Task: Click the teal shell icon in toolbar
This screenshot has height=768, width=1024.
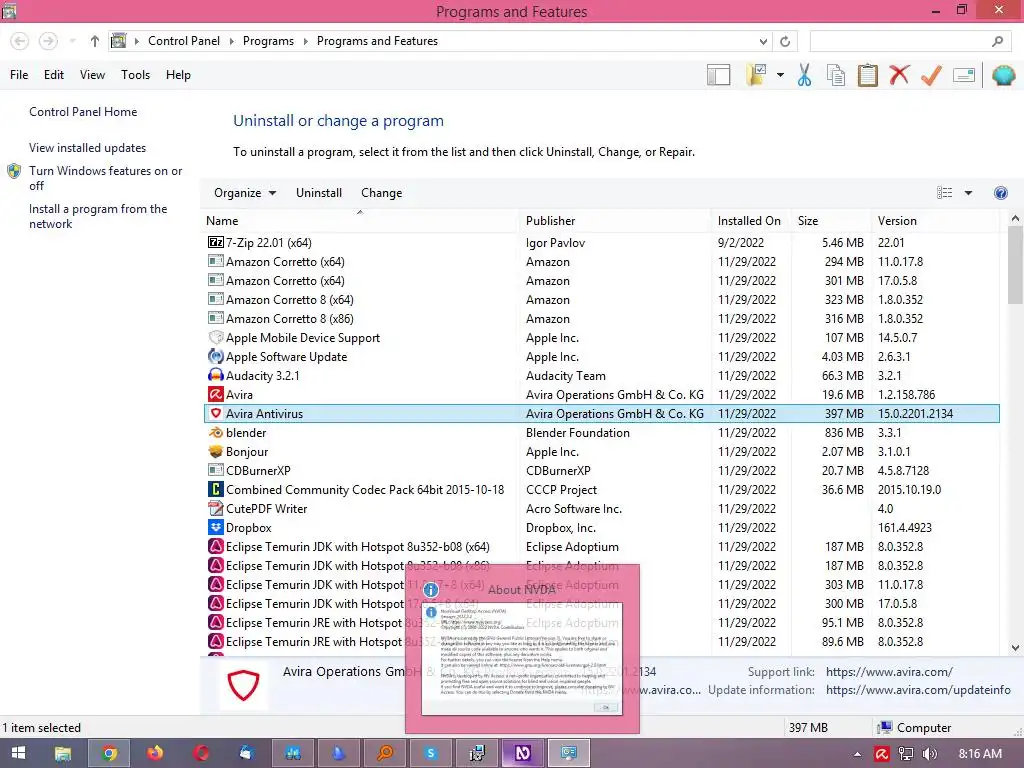Action: click(x=1003, y=75)
